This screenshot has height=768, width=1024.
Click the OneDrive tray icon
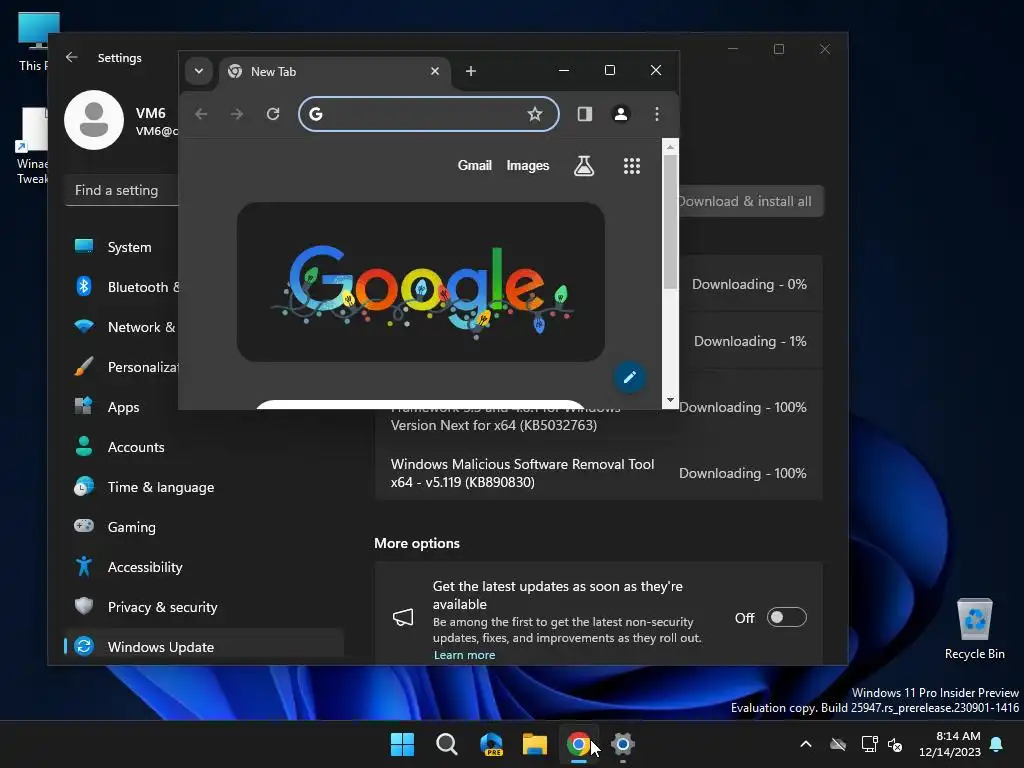(x=838, y=744)
